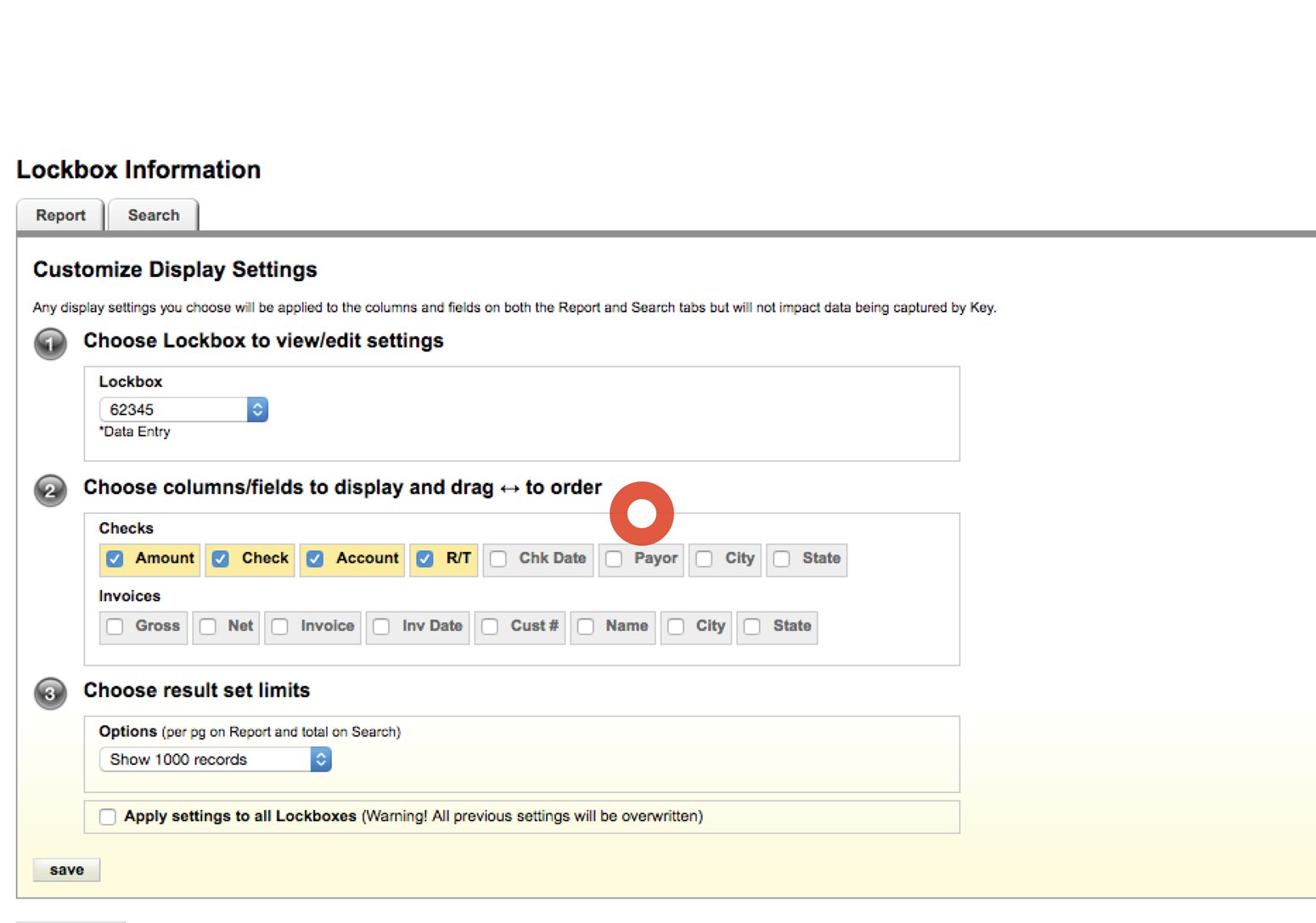Uncheck the Check column option
The width and height of the screenshot is (1316, 923).
(221, 559)
